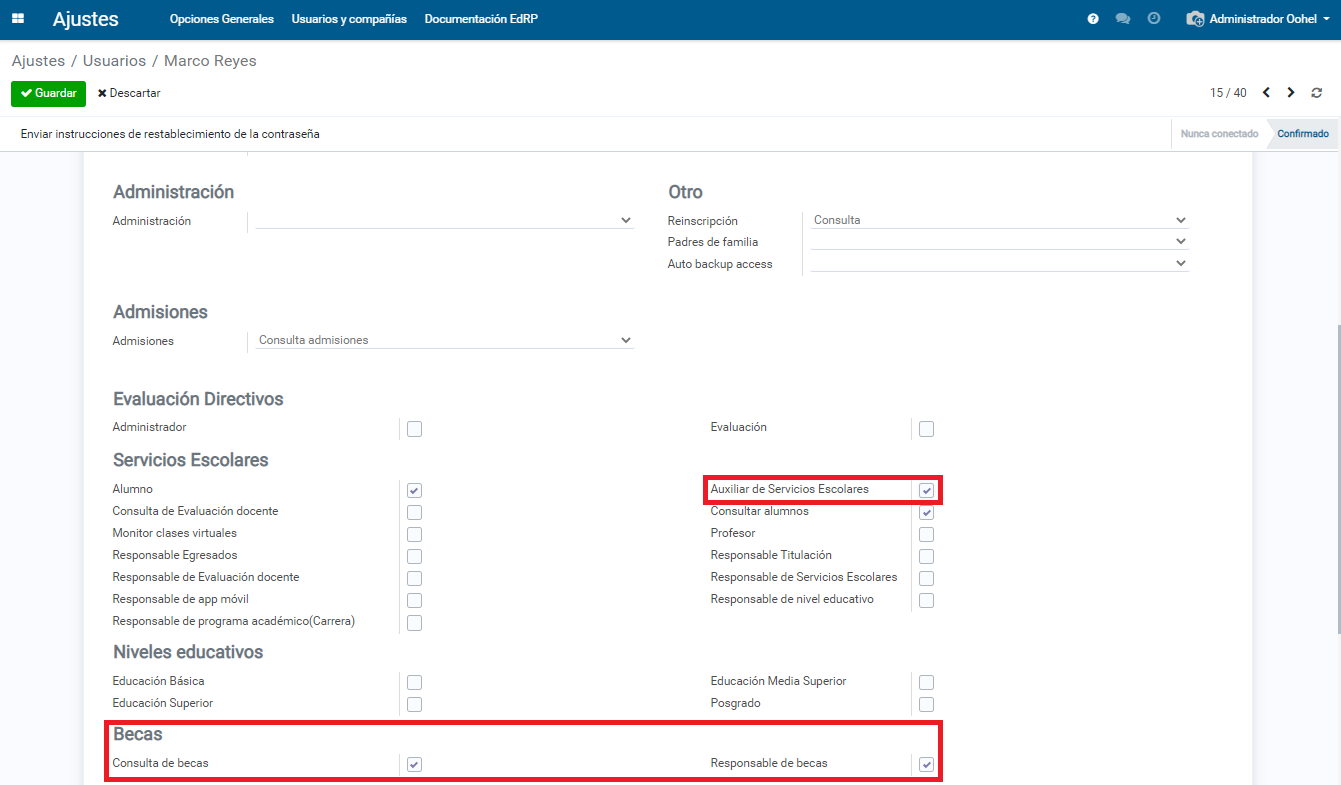Click the vertical page scrollbar
The width and height of the screenshot is (1341, 785).
coord(1337,480)
